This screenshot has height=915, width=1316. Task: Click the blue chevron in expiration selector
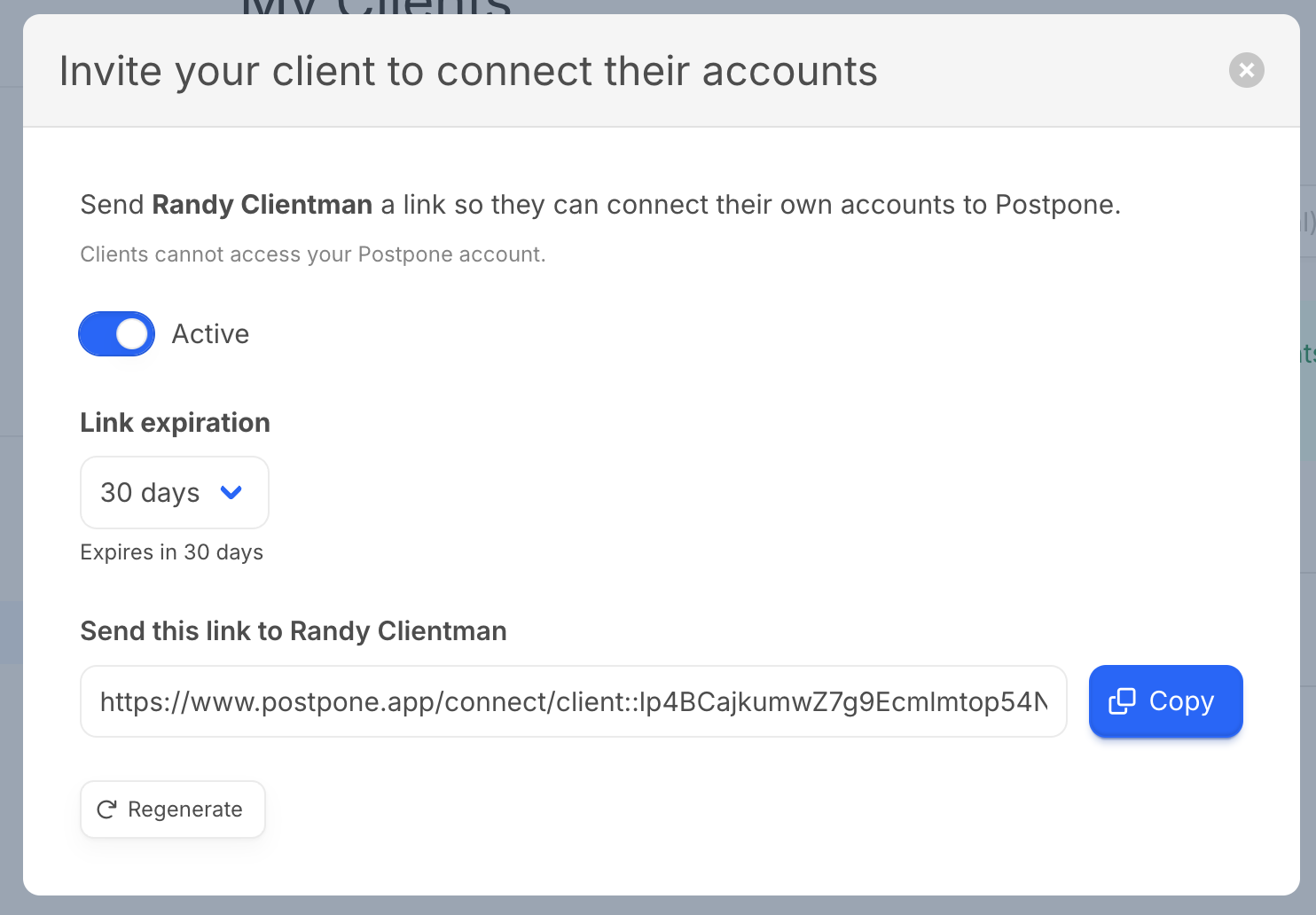[x=231, y=492]
